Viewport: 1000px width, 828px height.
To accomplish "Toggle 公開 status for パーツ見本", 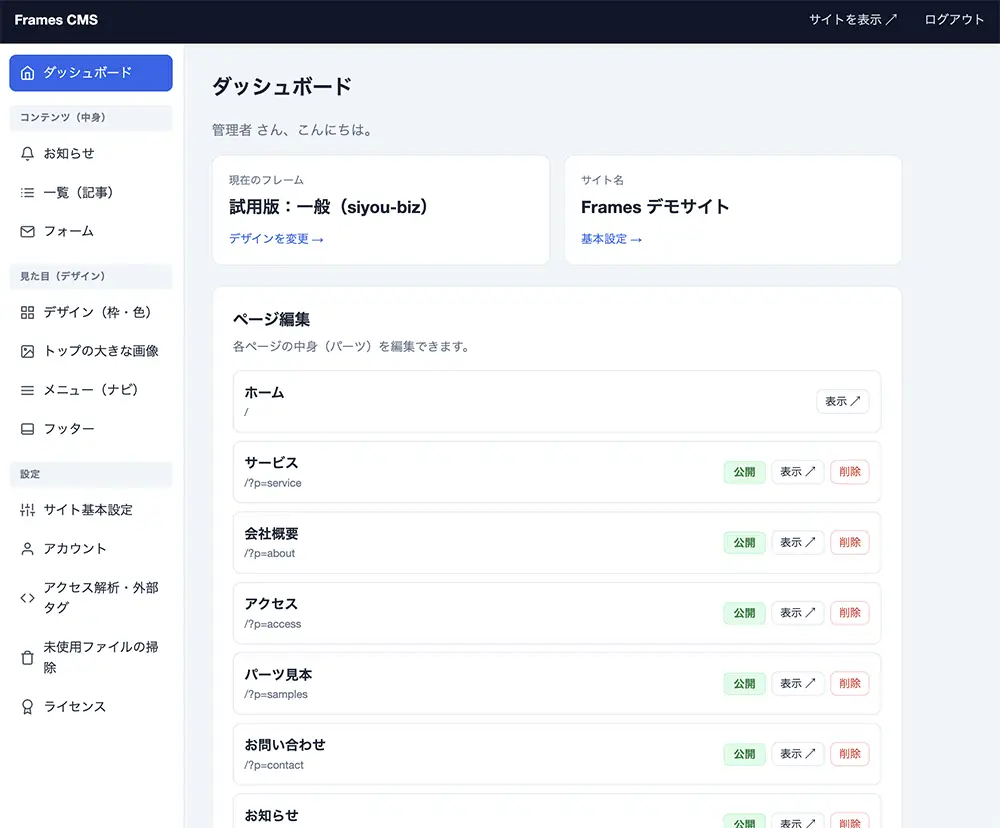I will click(x=744, y=684).
